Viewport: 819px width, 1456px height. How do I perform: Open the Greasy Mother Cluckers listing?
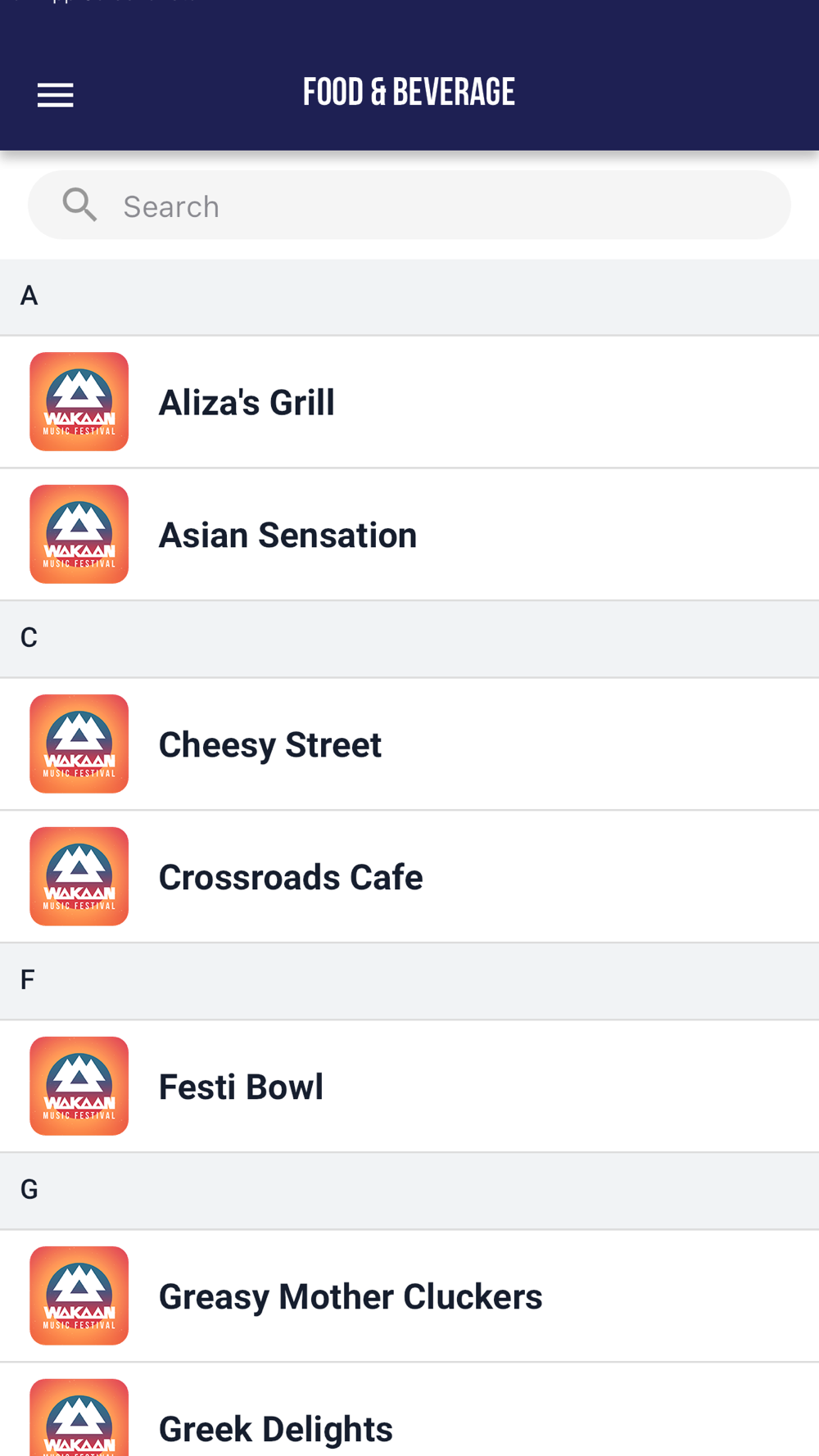tap(409, 1296)
